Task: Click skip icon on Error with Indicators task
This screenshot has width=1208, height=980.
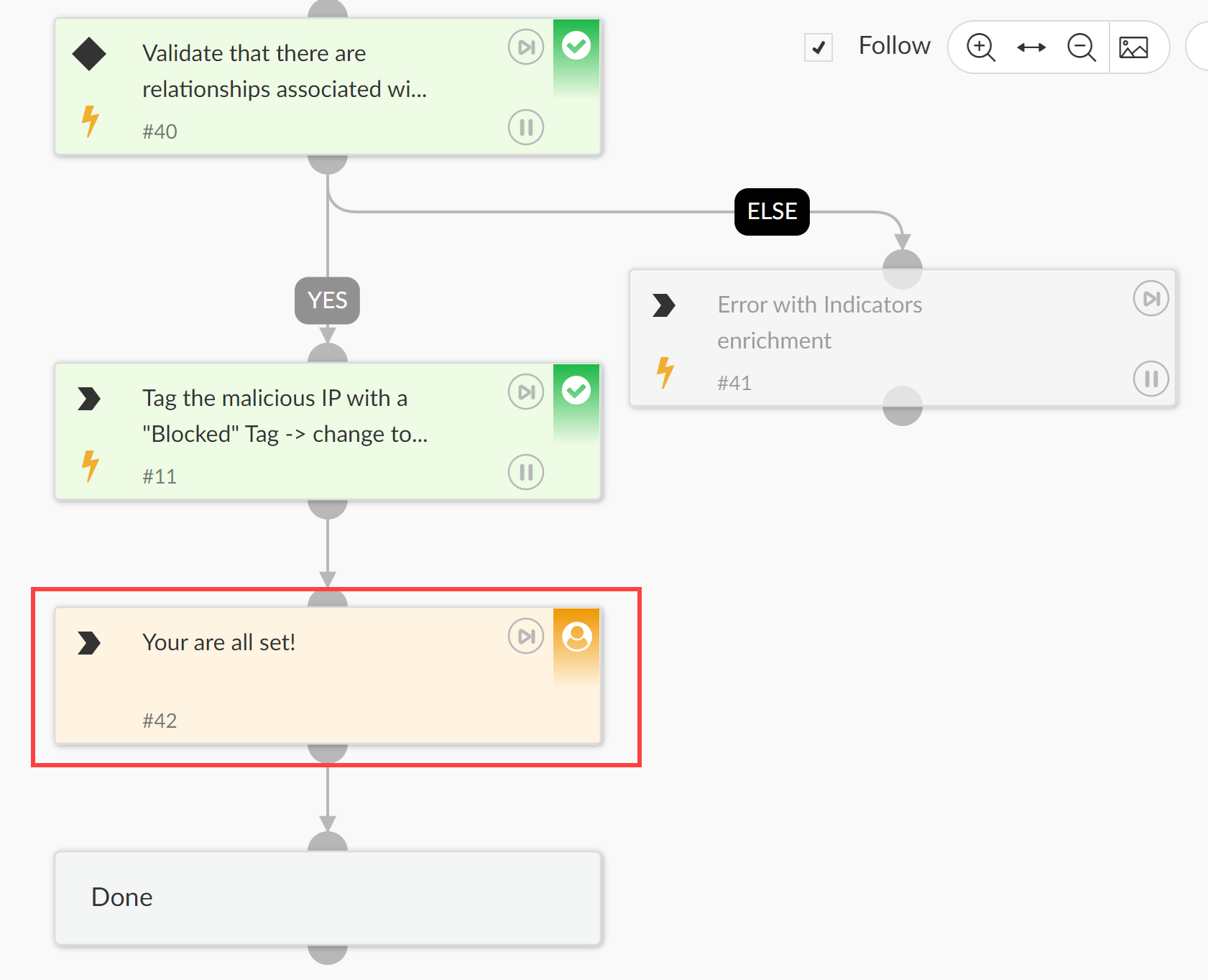Action: [x=1151, y=299]
